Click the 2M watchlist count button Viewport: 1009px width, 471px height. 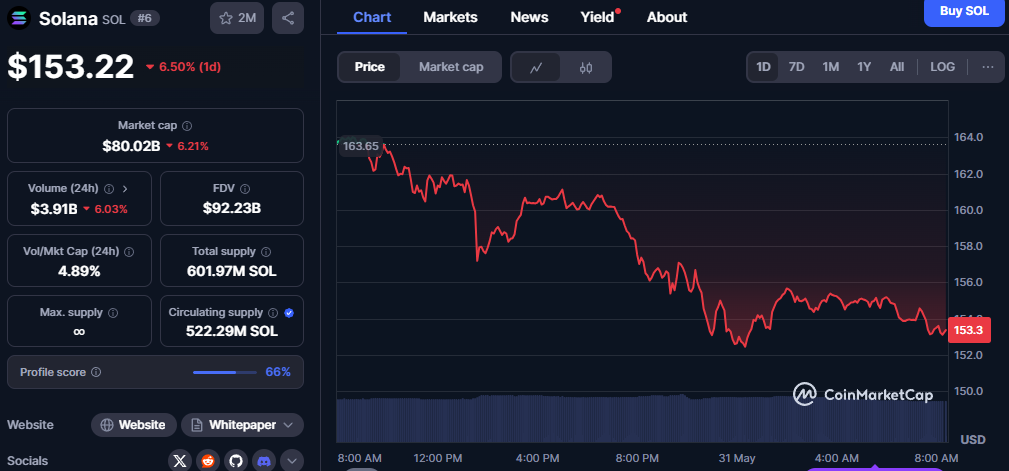coord(237,18)
